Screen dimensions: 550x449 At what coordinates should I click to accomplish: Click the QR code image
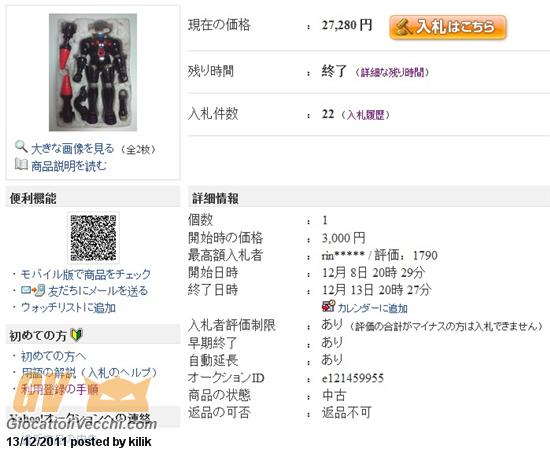pyautogui.click(x=93, y=238)
